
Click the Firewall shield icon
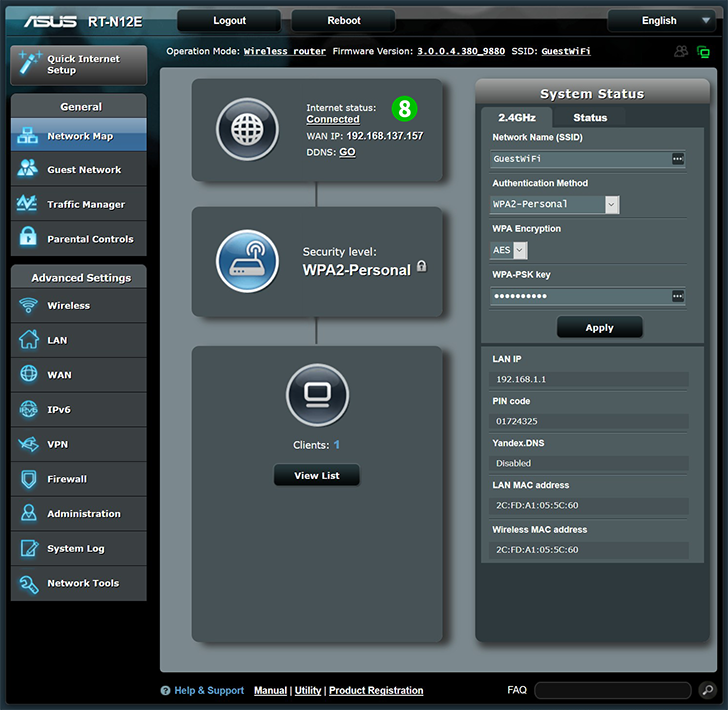pyautogui.click(x=29, y=479)
